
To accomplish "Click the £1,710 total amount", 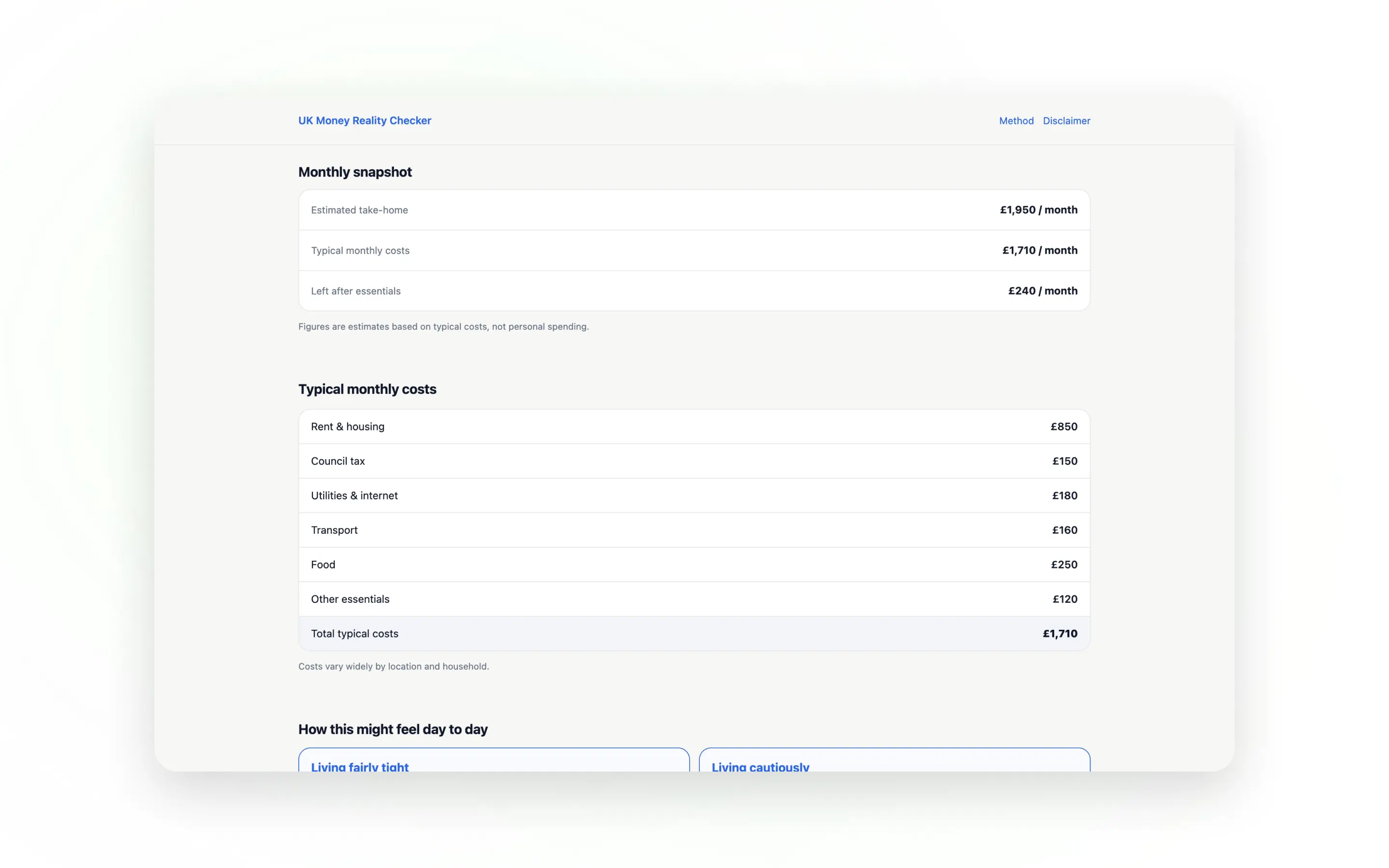I will (x=1060, y=634).
